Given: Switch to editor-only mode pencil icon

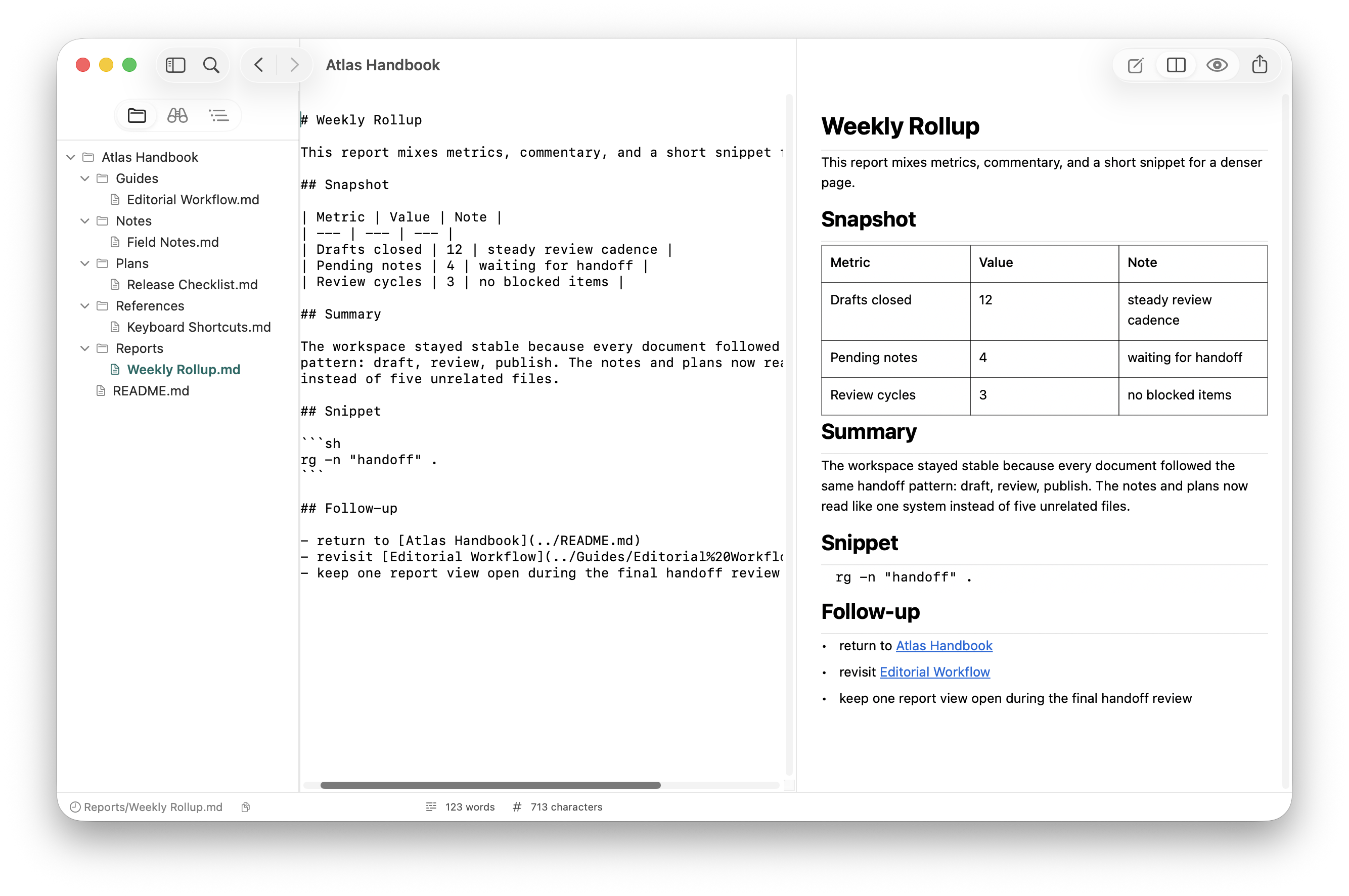Looking at the screenshot, I should (1135, 65).
